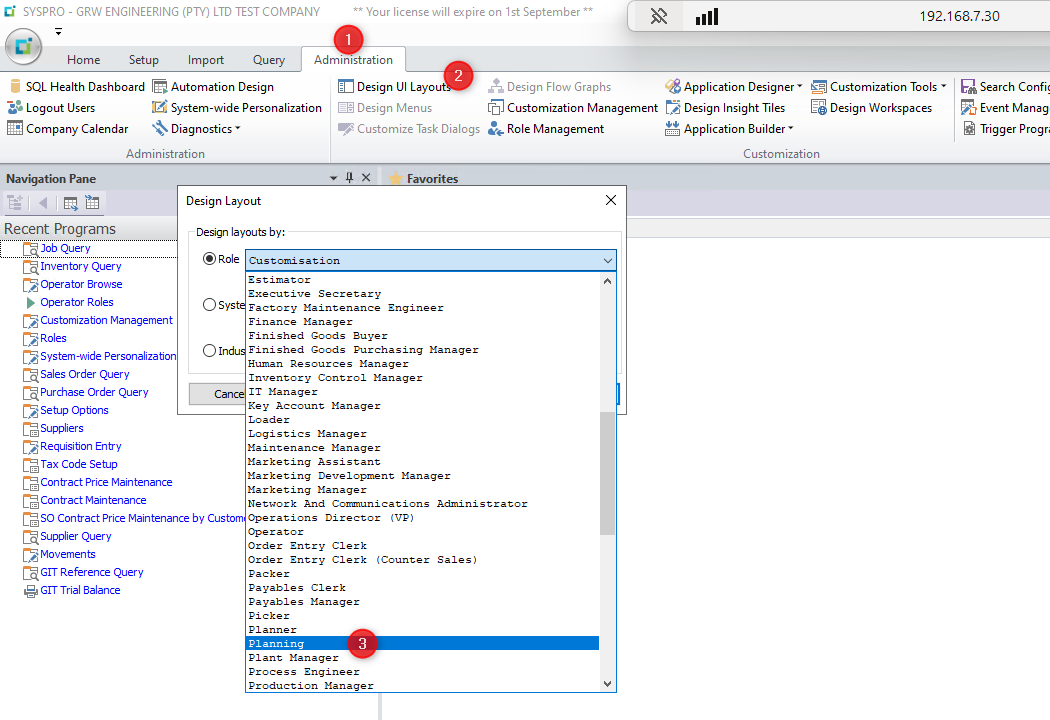
Task: Open SQL Health Dashboard icon
Action: (x=15, y=86)
